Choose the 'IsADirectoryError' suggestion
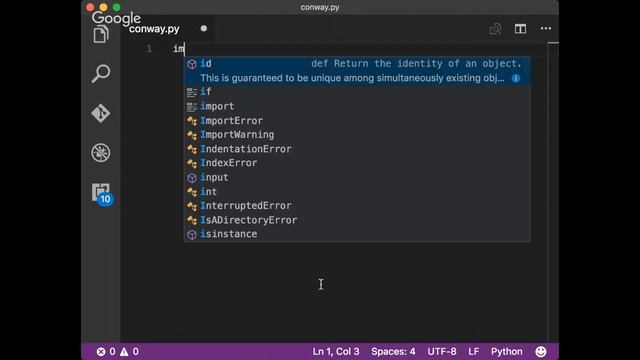 [357, 220]
